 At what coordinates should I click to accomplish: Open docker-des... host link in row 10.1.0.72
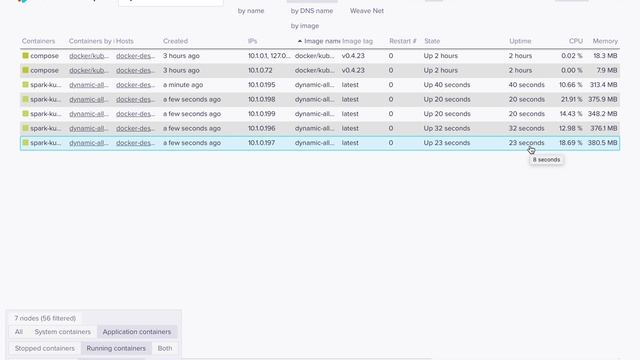136,70
